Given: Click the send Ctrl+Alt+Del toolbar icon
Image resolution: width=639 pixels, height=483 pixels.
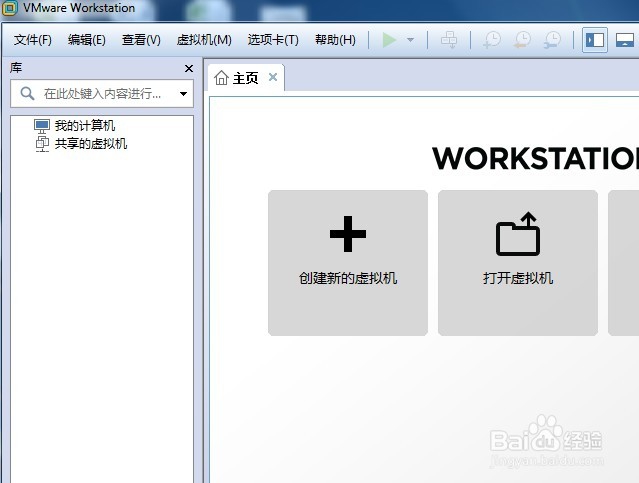Looking at the screenshot, I should click(x=449, y=40).
